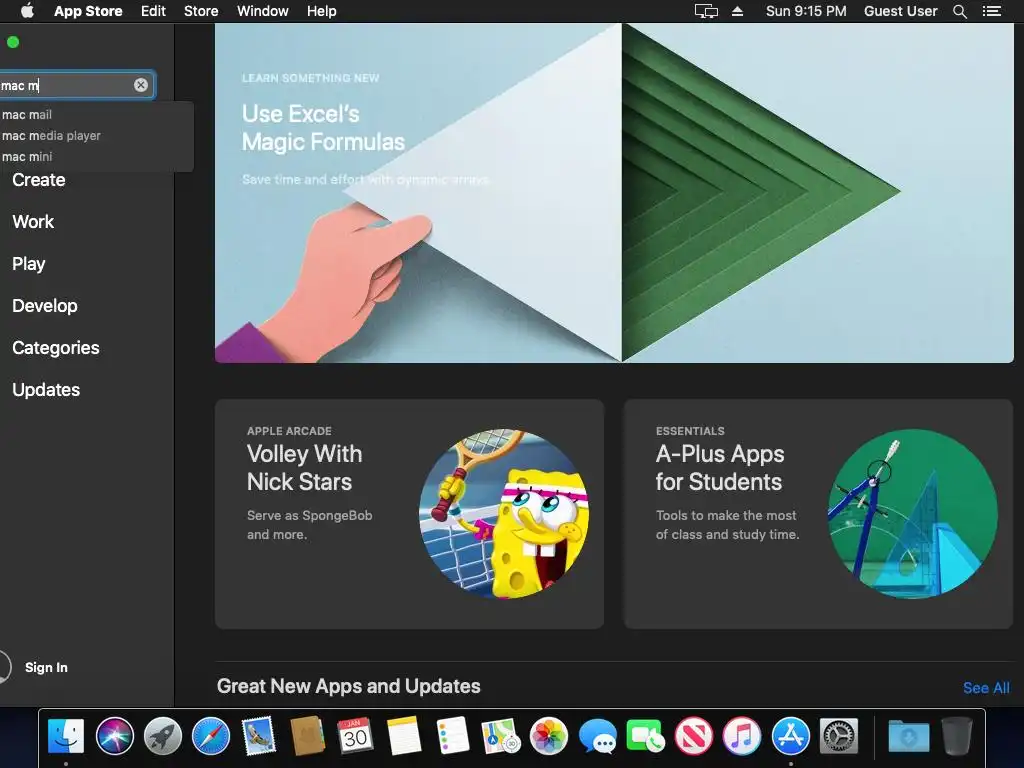Open the Play section

[x=28, y=264]
